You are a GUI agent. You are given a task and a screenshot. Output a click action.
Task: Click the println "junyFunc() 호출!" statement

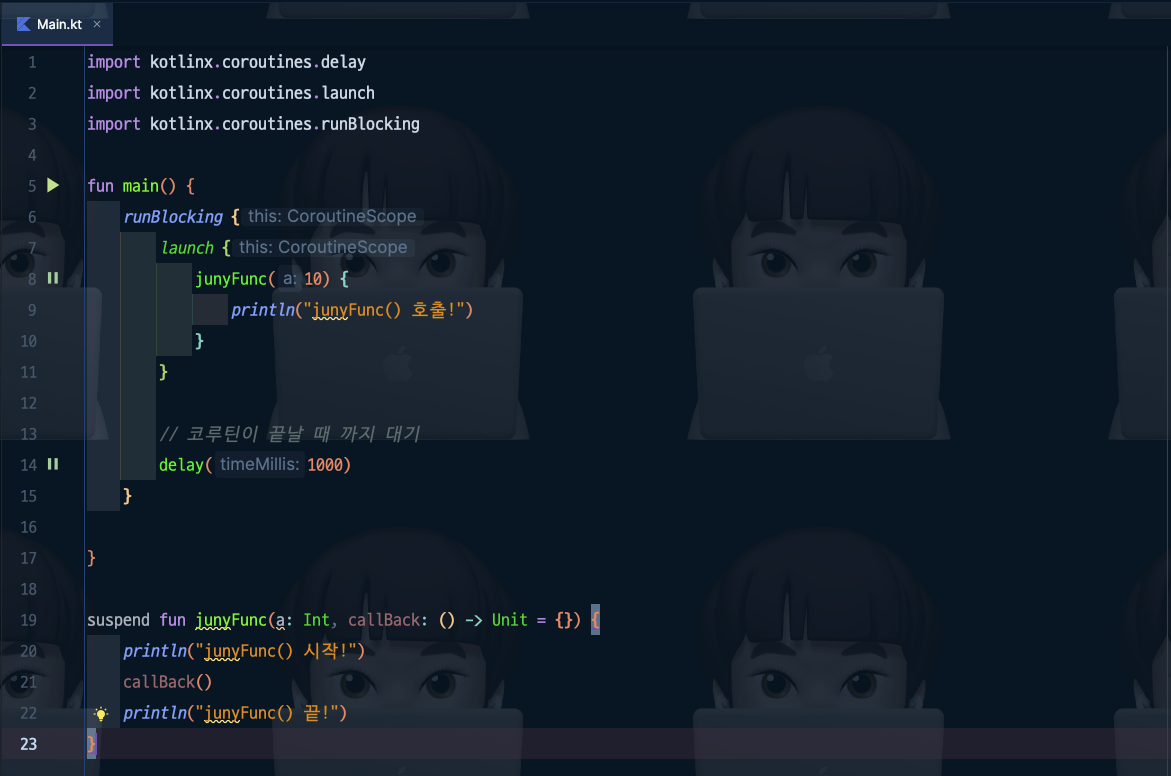pyautogui.click(x=352, y=310)
